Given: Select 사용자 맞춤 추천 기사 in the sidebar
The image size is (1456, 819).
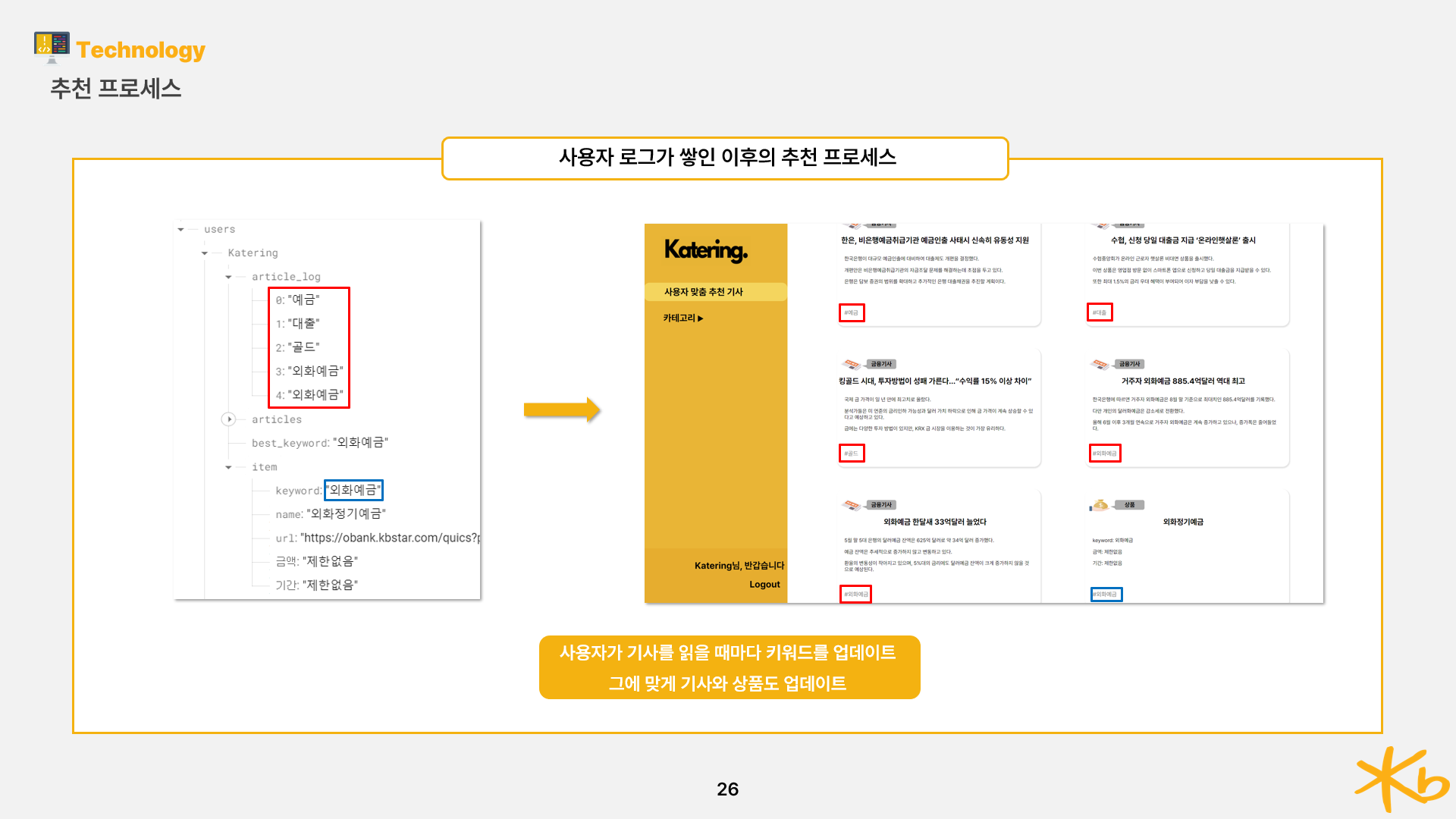Looking at the screenshot, I should pyautogui.click(x=716, y=292).
